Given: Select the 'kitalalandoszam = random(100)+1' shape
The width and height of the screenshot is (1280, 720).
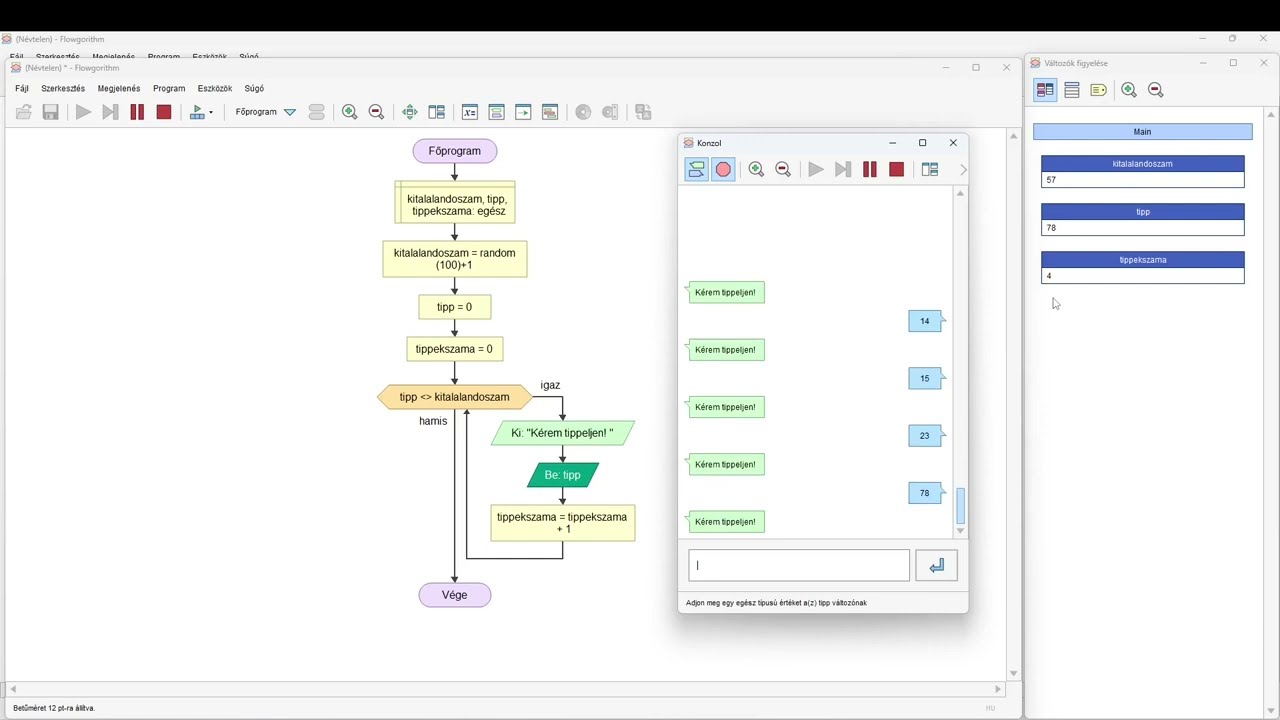Looking at the screenshot, I should coord(455,259).
